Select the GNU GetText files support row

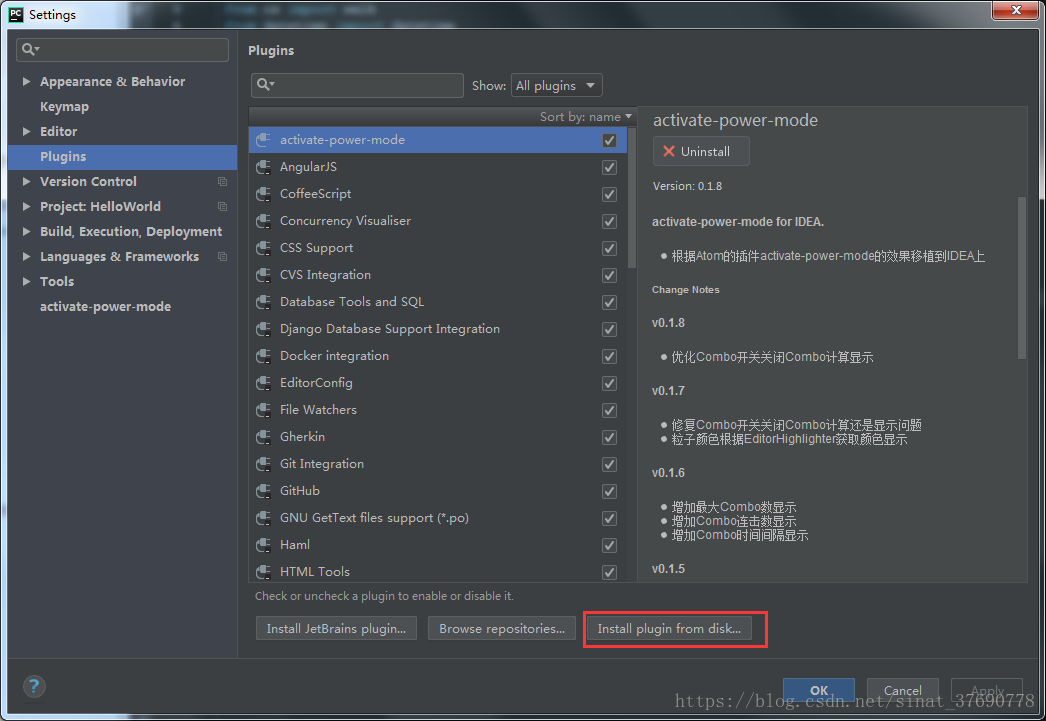coord(438,518)
